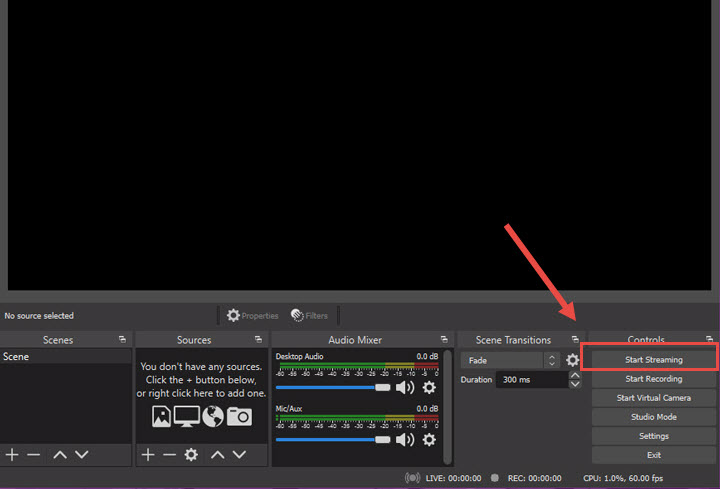The height and width of the screenshot is (489, 720).
Task: Pop out the Scenes dock
Action: click(x=122, y=339)
